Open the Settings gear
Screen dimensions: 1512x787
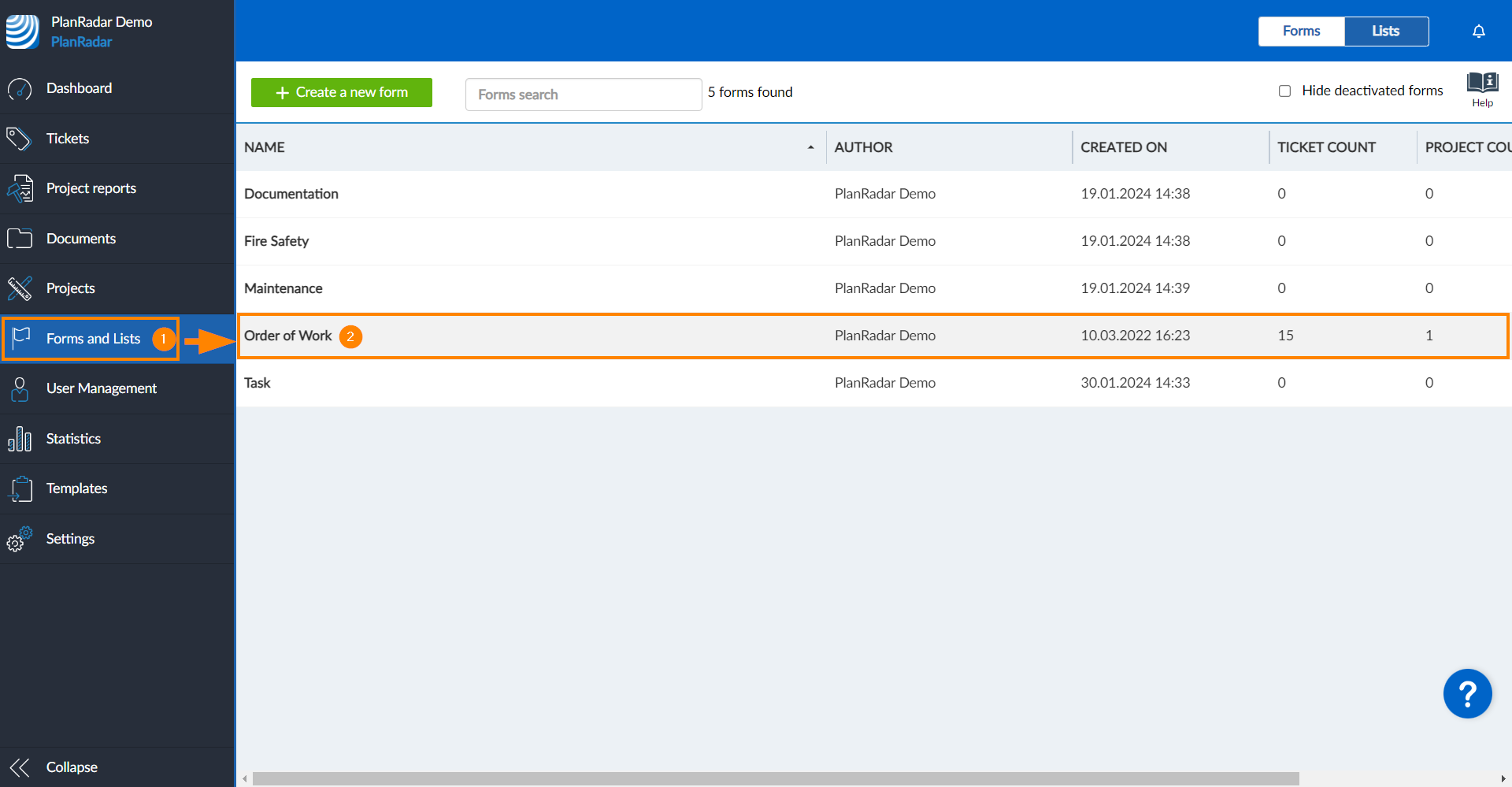pos(20,539)
